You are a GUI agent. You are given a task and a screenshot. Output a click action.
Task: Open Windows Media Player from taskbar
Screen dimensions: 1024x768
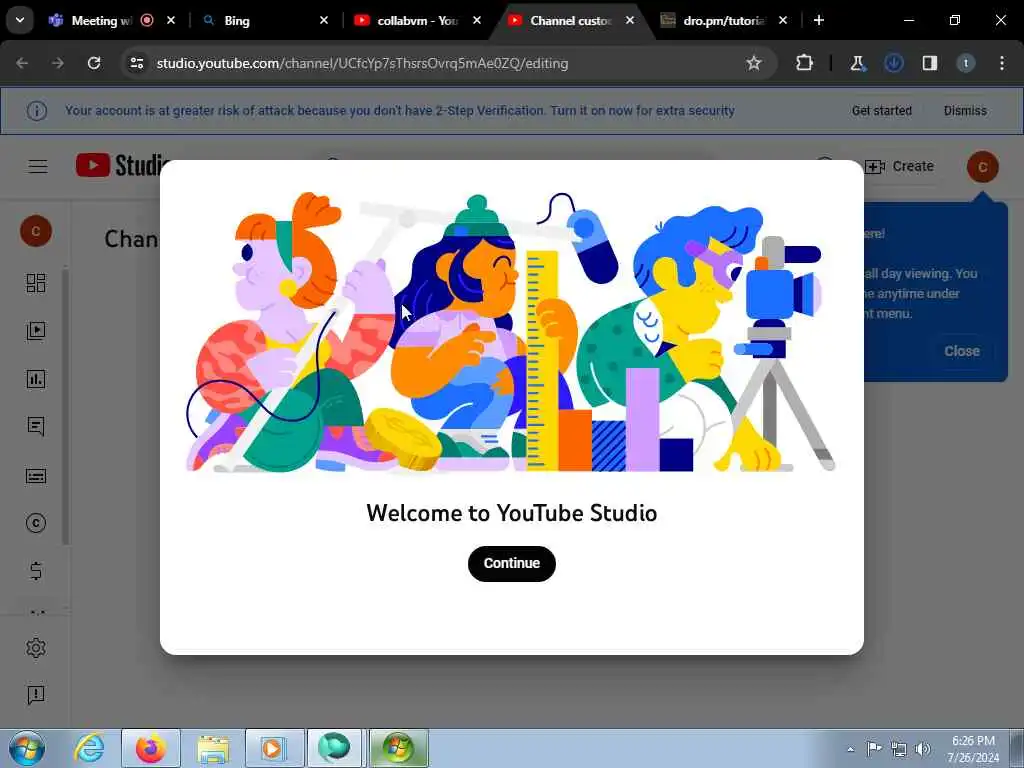274,748
